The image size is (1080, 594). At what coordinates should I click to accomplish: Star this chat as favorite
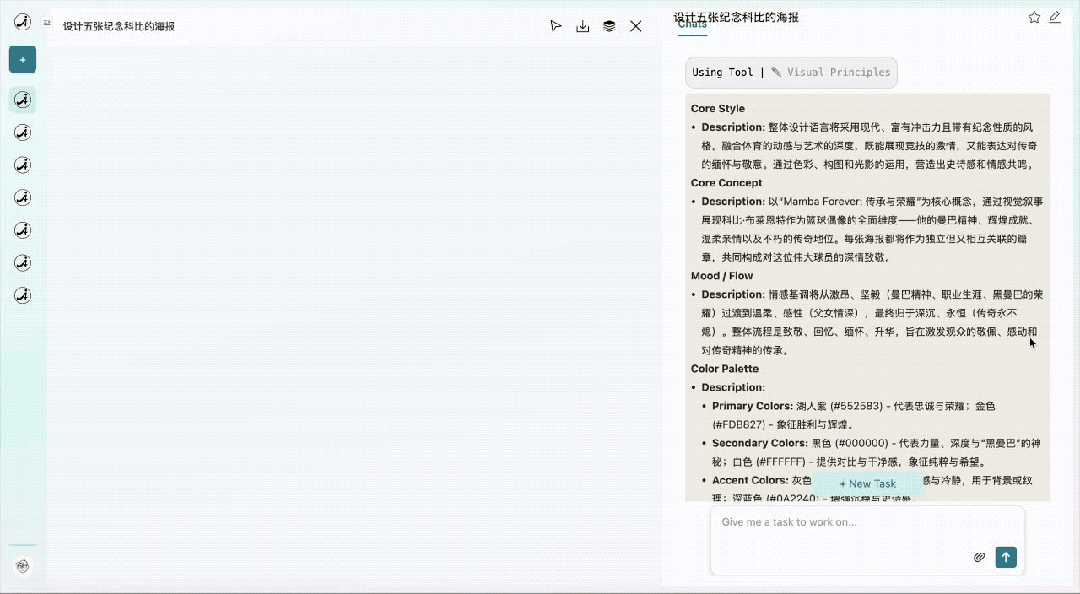(x=1034, y=17)
